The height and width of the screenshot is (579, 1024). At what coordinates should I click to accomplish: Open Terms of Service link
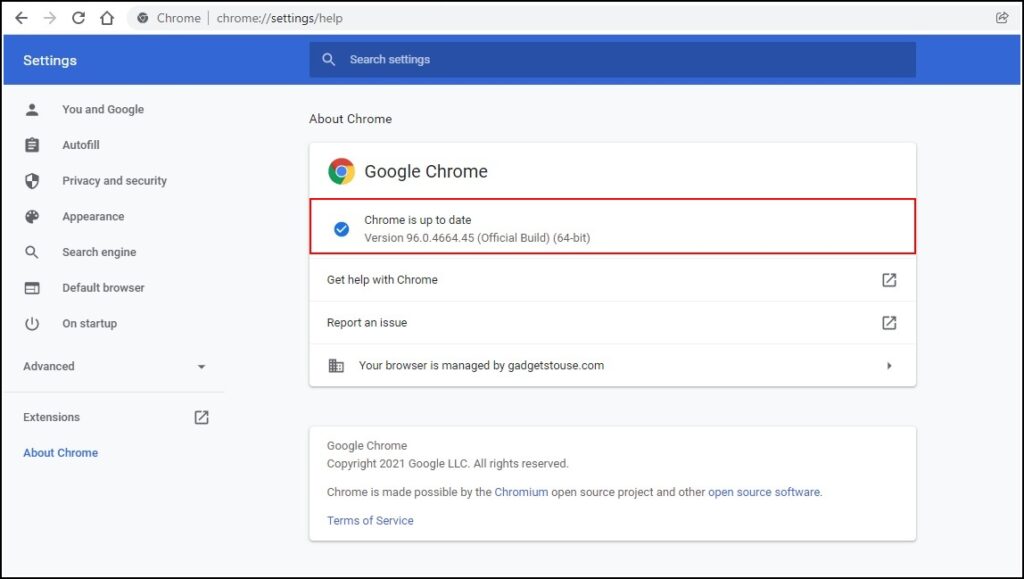pos(370,521)
